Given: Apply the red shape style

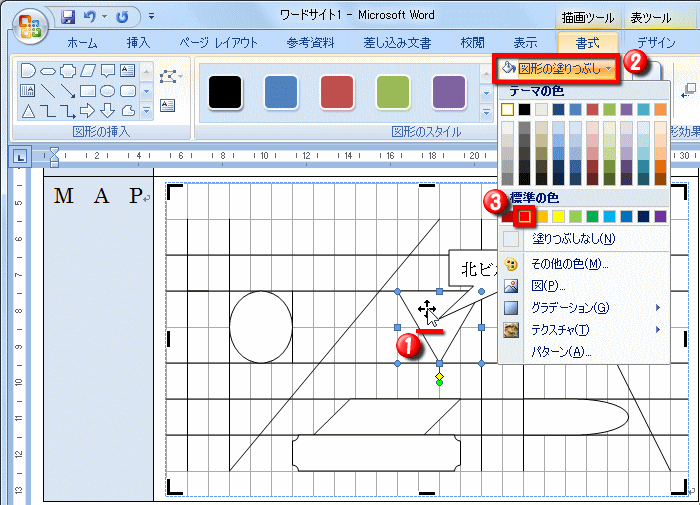Looking at the screenshot, I should click(337, 92).
